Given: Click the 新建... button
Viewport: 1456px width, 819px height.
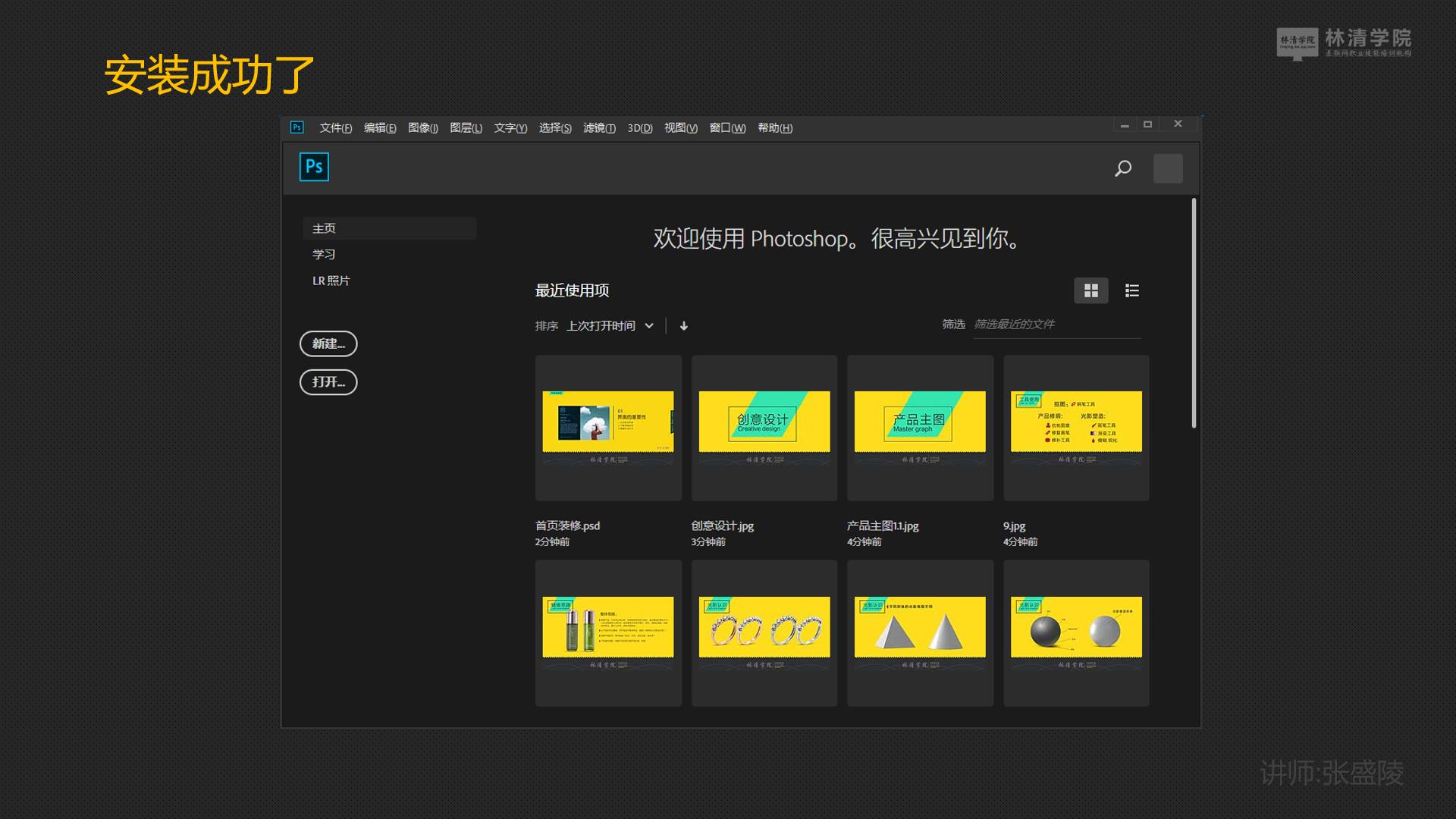Looking at the screenshot, I should pyautogui.click(x=328, y=344).
